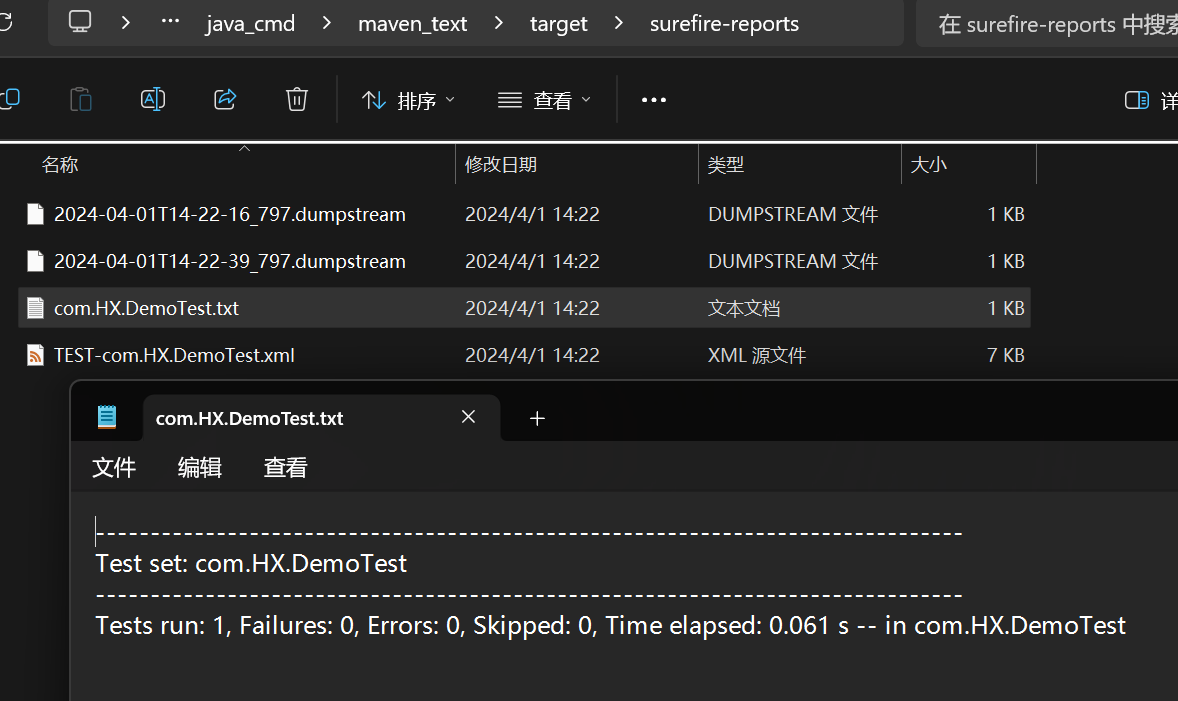Open the 排序 sort dropdown
The image size is (1178, 701).
[407, 100]
